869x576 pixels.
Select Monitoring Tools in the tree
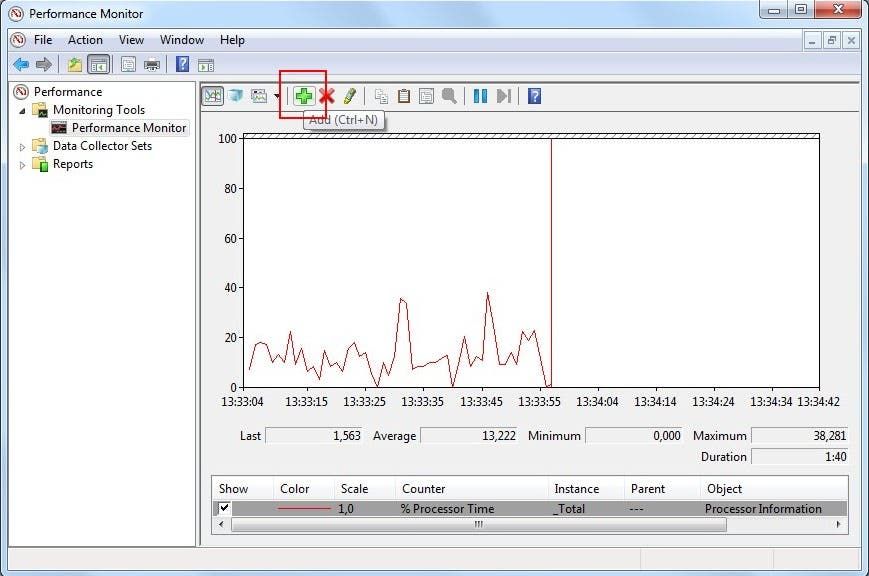[99, 110]
